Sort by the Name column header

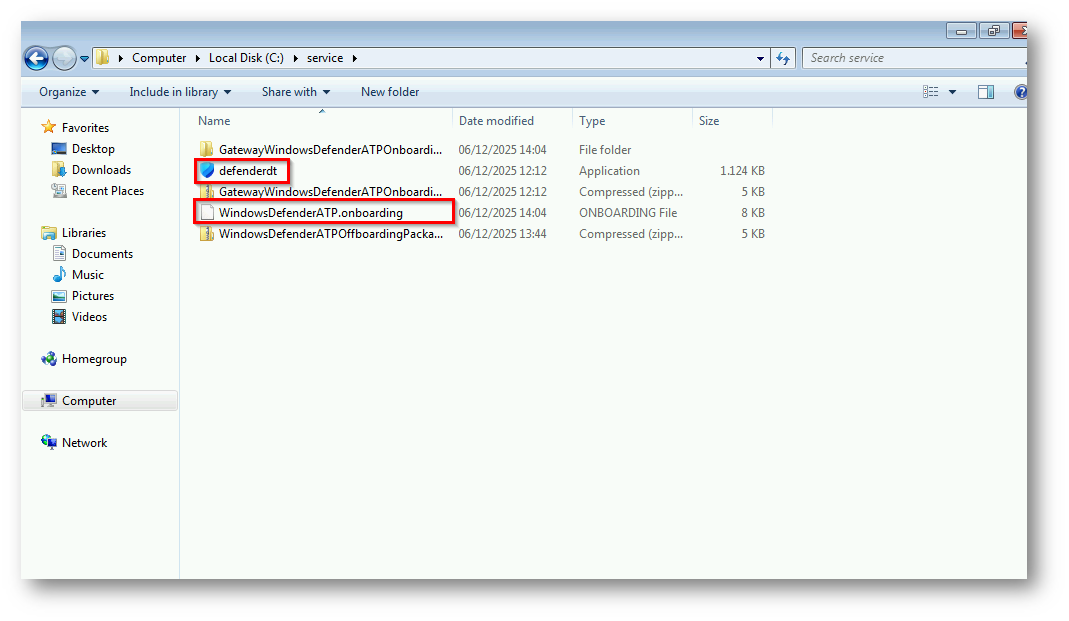(x=214, y=121)
